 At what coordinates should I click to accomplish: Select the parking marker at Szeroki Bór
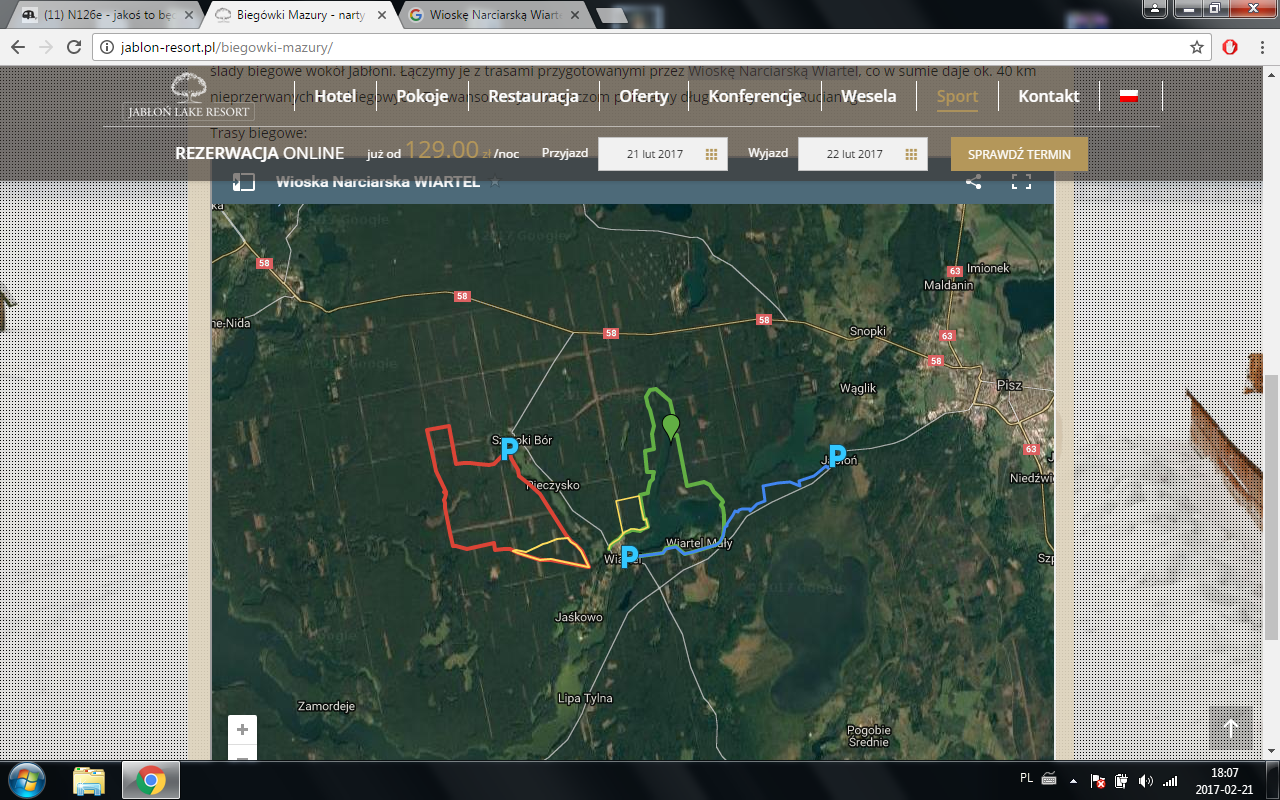(509, 448)
